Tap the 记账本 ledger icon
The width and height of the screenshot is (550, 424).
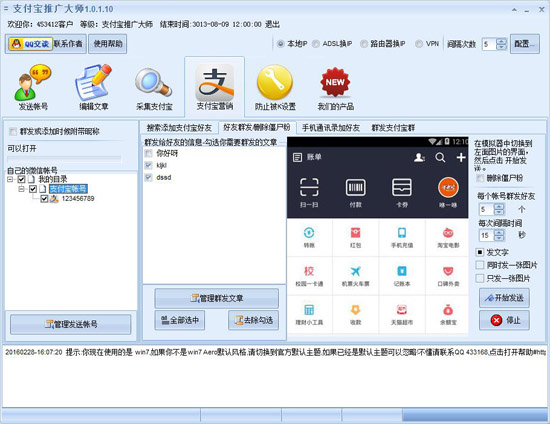402,271
